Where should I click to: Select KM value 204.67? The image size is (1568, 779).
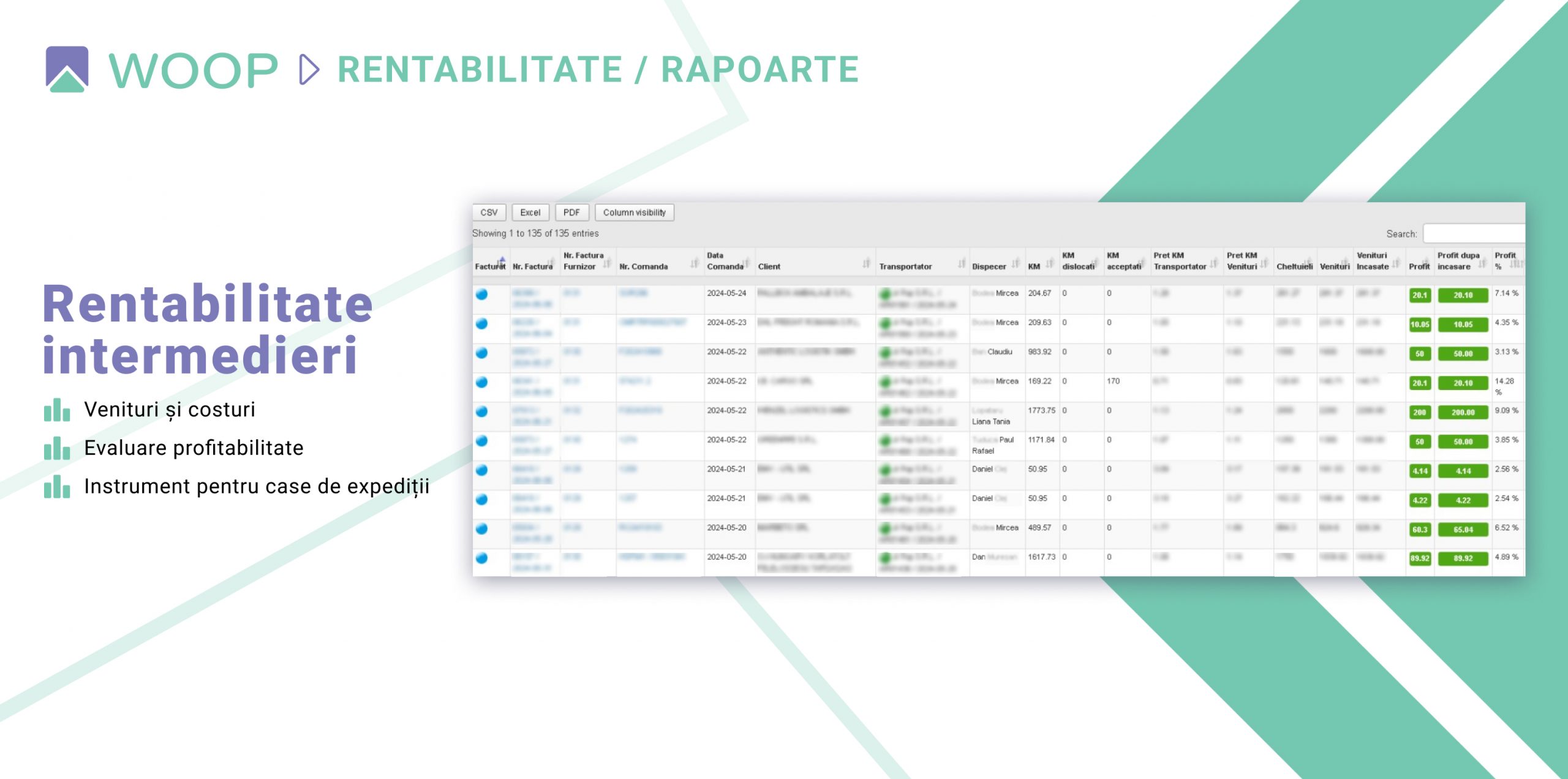pyautogui.click(x=1039, y=293)
